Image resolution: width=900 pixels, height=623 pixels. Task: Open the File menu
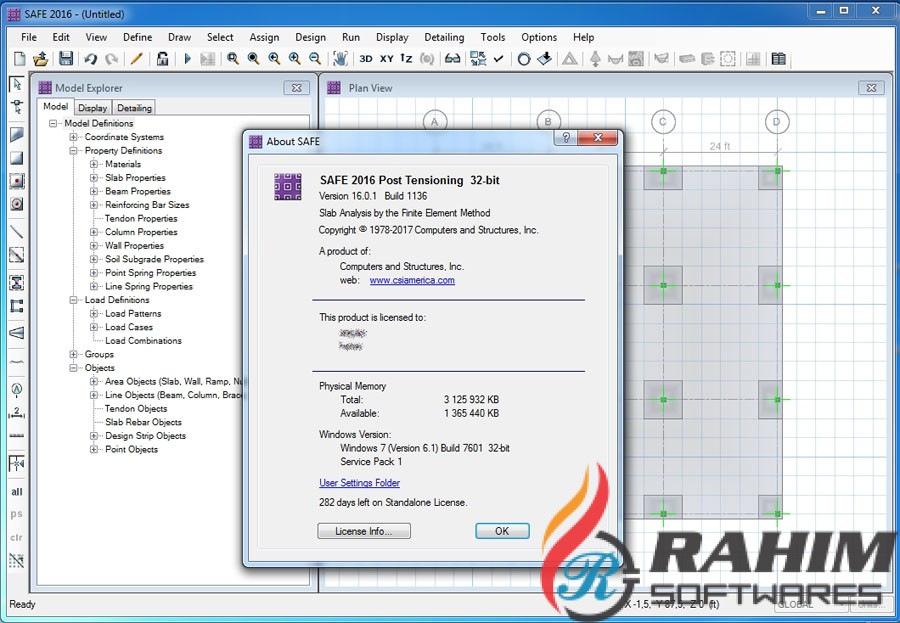coord(29,37)
